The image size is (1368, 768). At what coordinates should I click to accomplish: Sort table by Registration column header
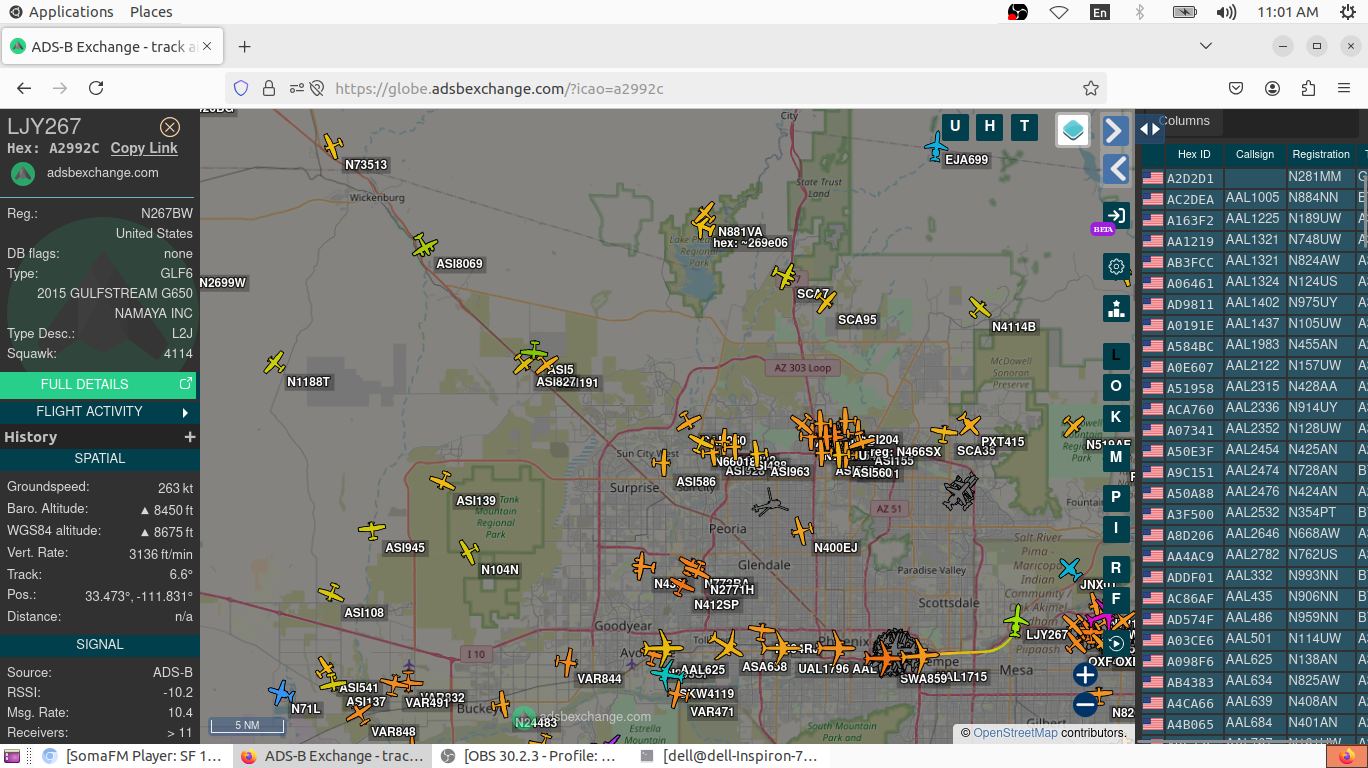[x=1321, y=154]
